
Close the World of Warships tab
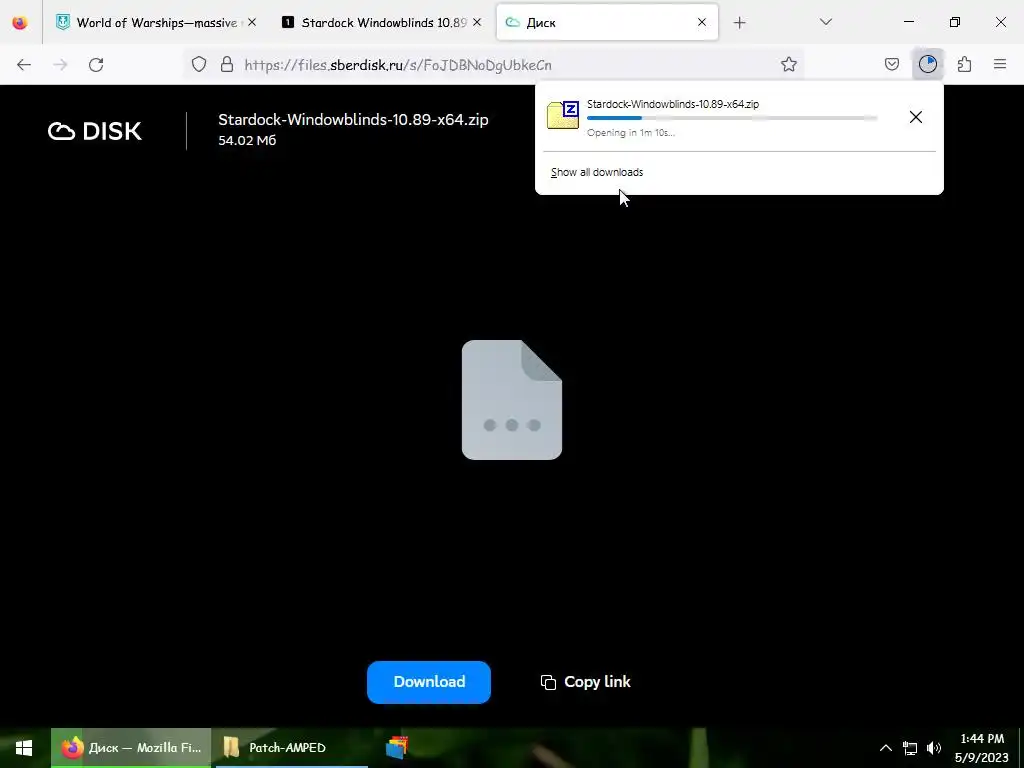click(x=252, y=22)
